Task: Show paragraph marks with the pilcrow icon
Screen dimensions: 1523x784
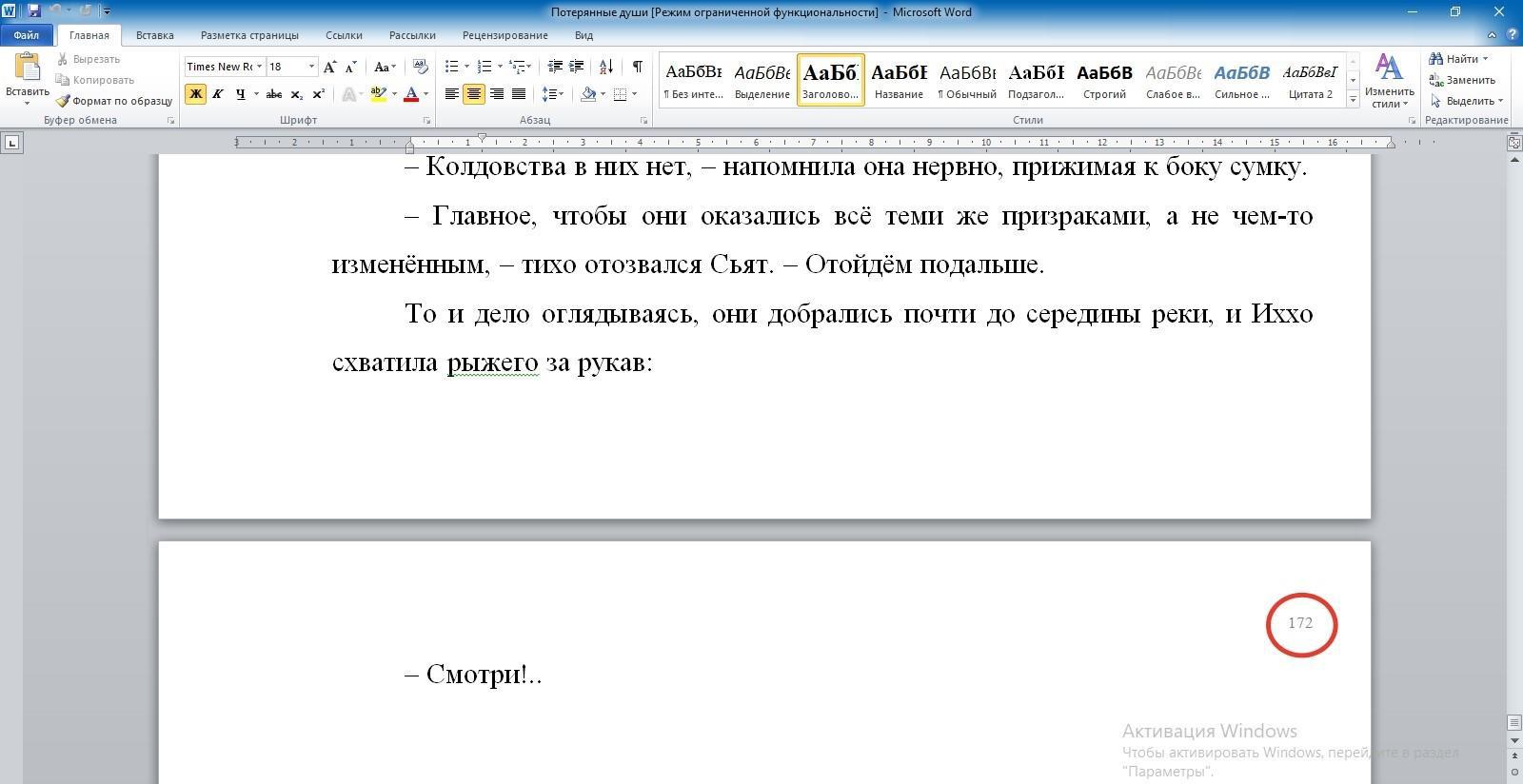Action: point(637,67)
